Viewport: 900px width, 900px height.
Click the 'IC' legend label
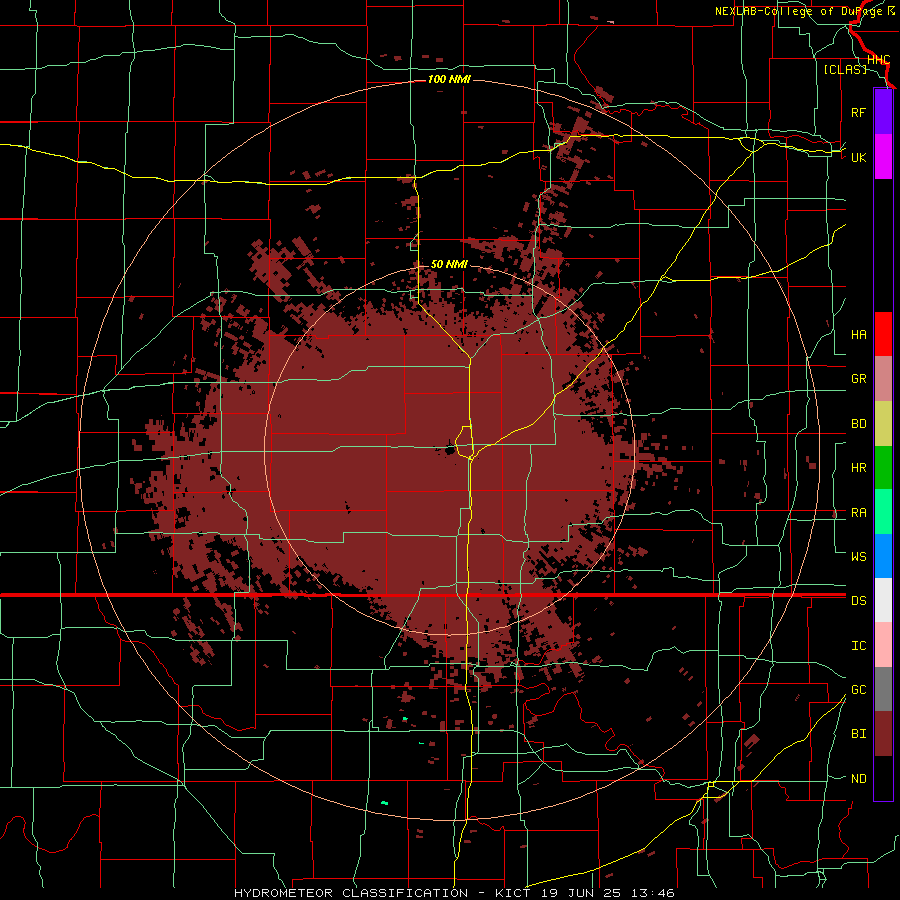[x=858, y=646]
